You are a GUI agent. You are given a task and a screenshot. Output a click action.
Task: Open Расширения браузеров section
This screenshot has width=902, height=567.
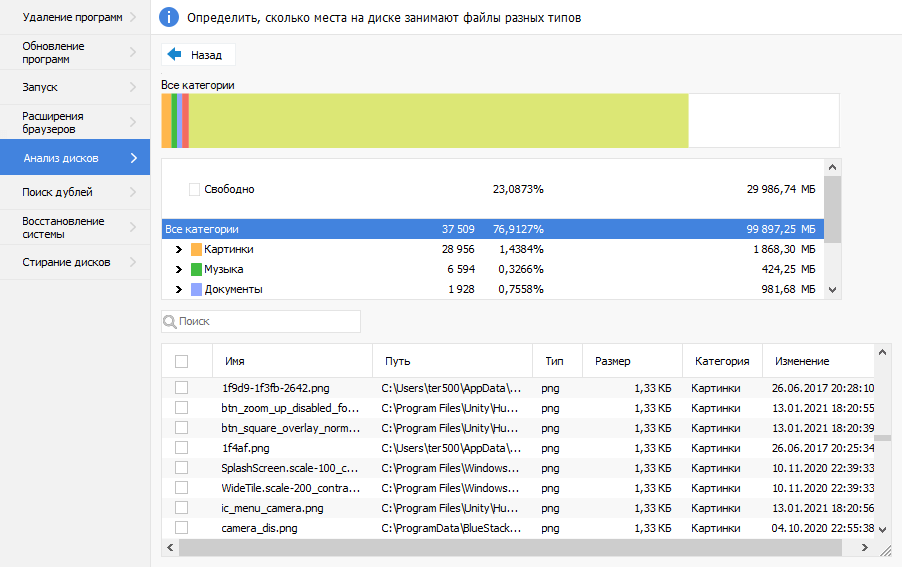pyautogui.click(x=75, y=122)
